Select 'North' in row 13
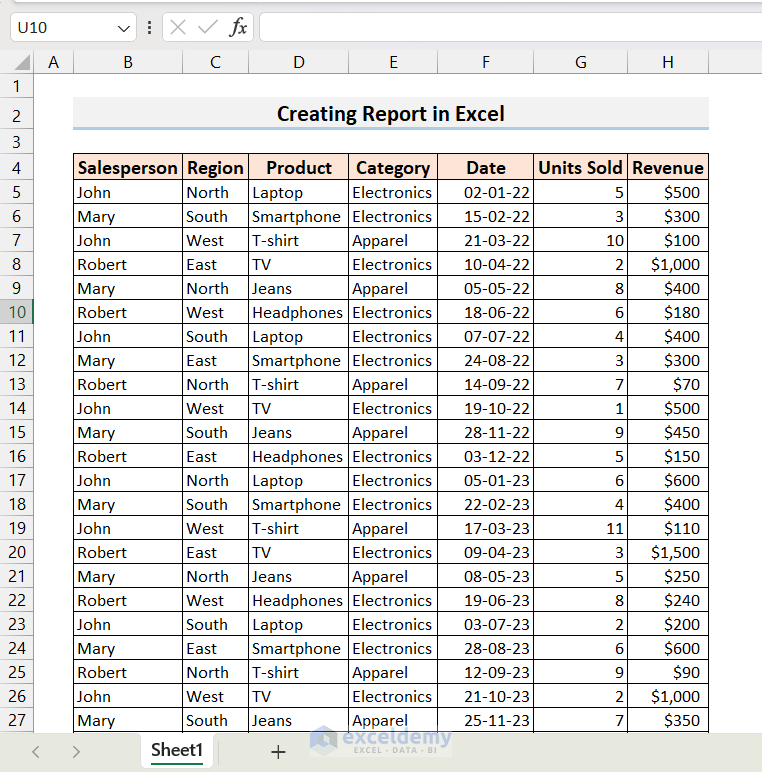 tap(216, 384)
